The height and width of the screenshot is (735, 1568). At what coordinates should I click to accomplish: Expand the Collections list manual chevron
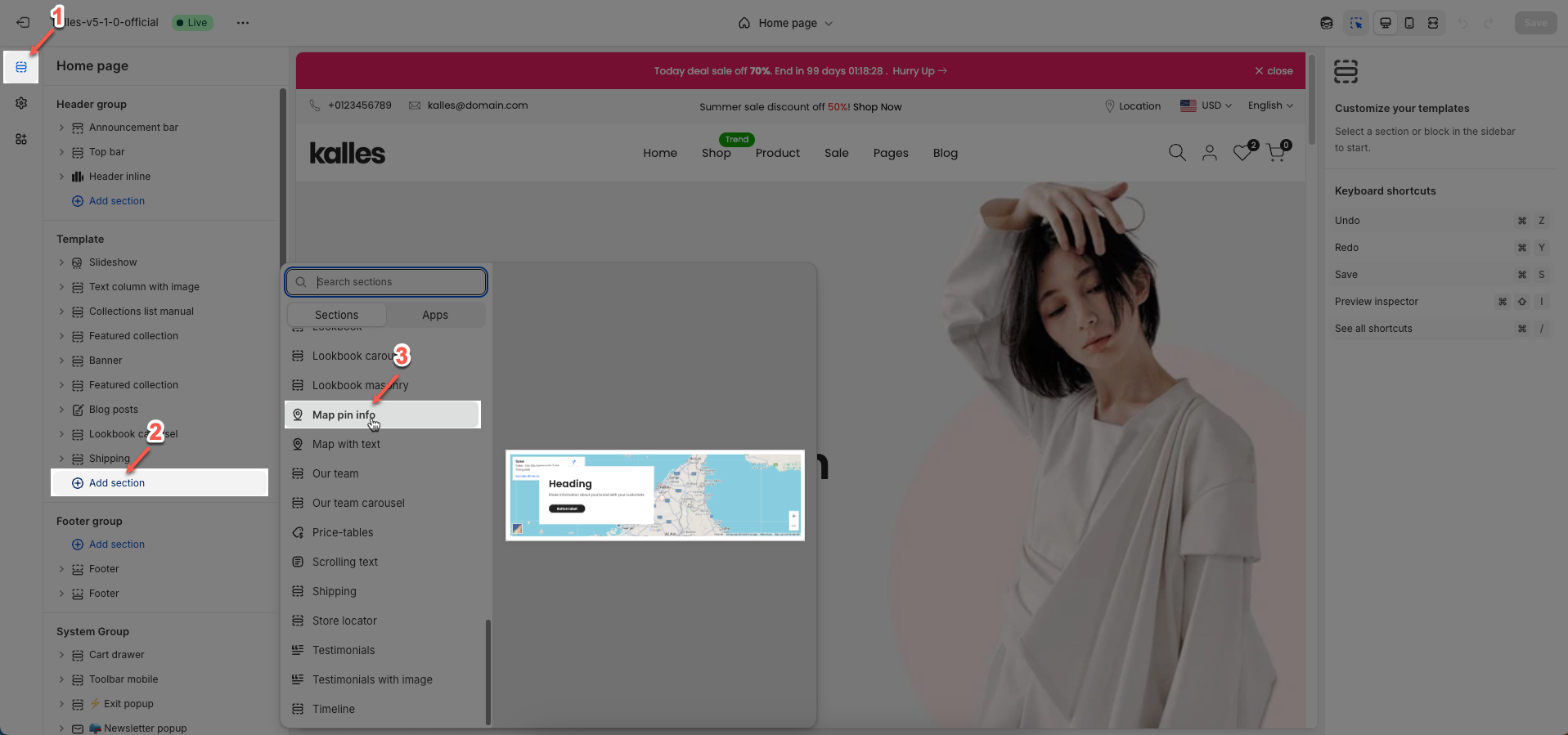pos(61,311)
